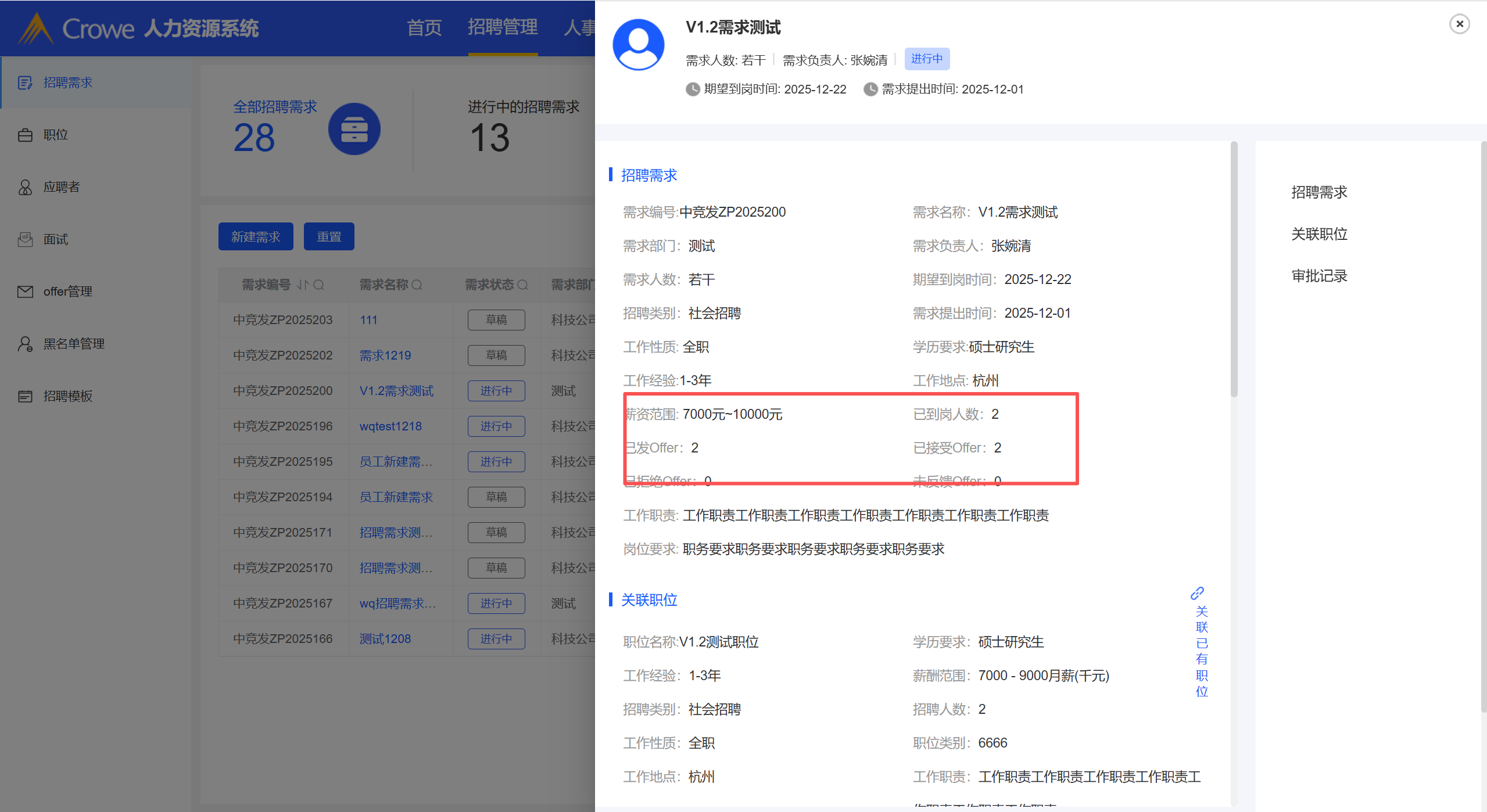This screenshot has height=812, width=1487.
Task: Open search filter for 需求状态 column
Action: [522, 285]
